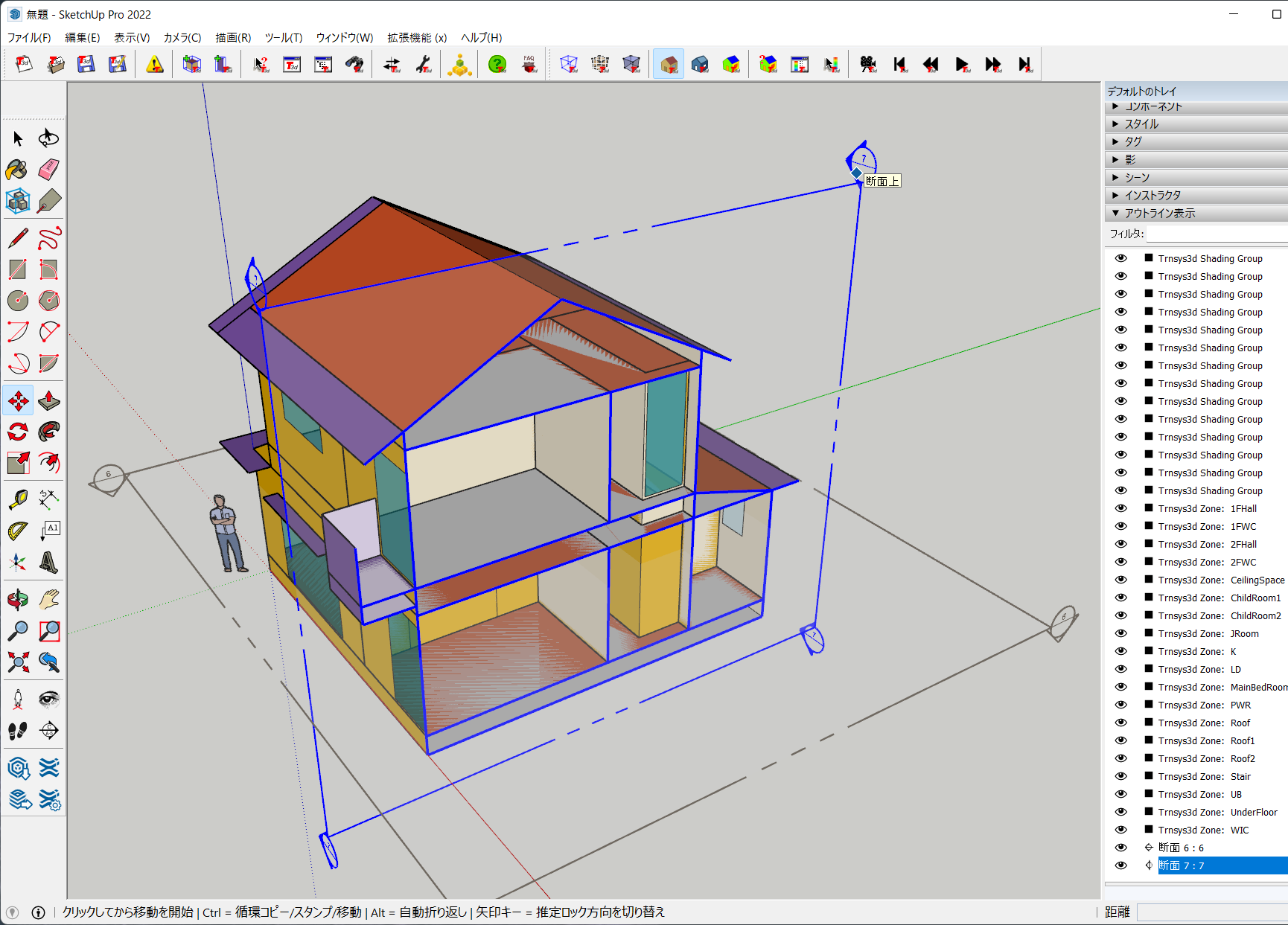Toggle visibility of 断面 6:6
This screenshot has width=1288, height=925.
point(1120,847)
